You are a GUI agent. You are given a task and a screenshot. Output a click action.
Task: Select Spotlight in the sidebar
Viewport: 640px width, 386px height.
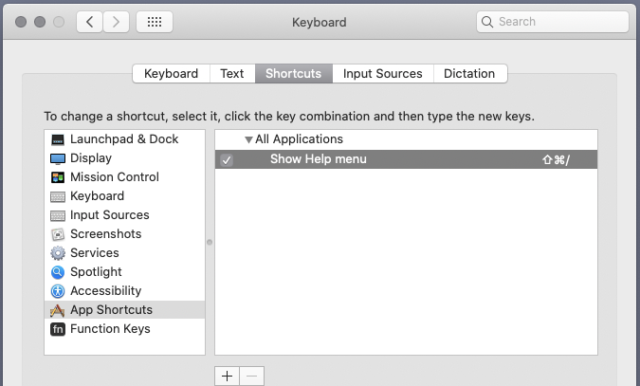[124, 272]
